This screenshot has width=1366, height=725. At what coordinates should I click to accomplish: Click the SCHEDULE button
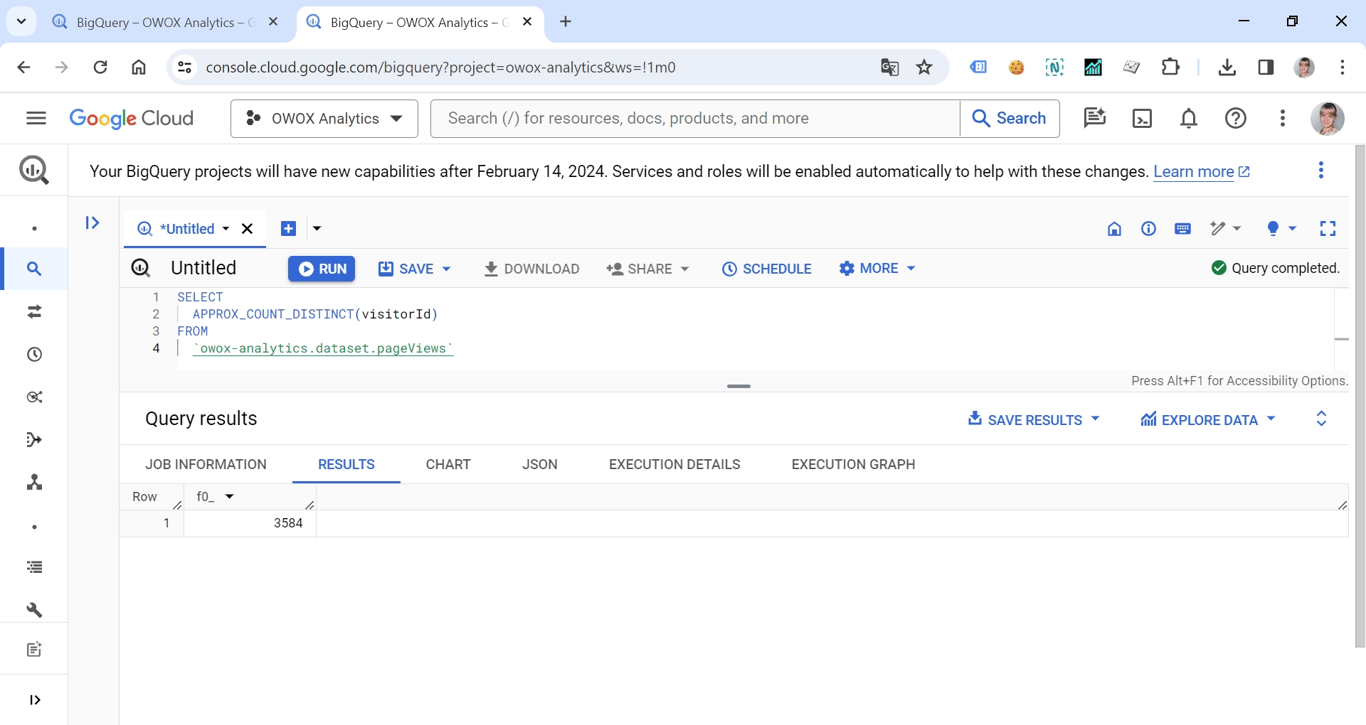[766, 269]
